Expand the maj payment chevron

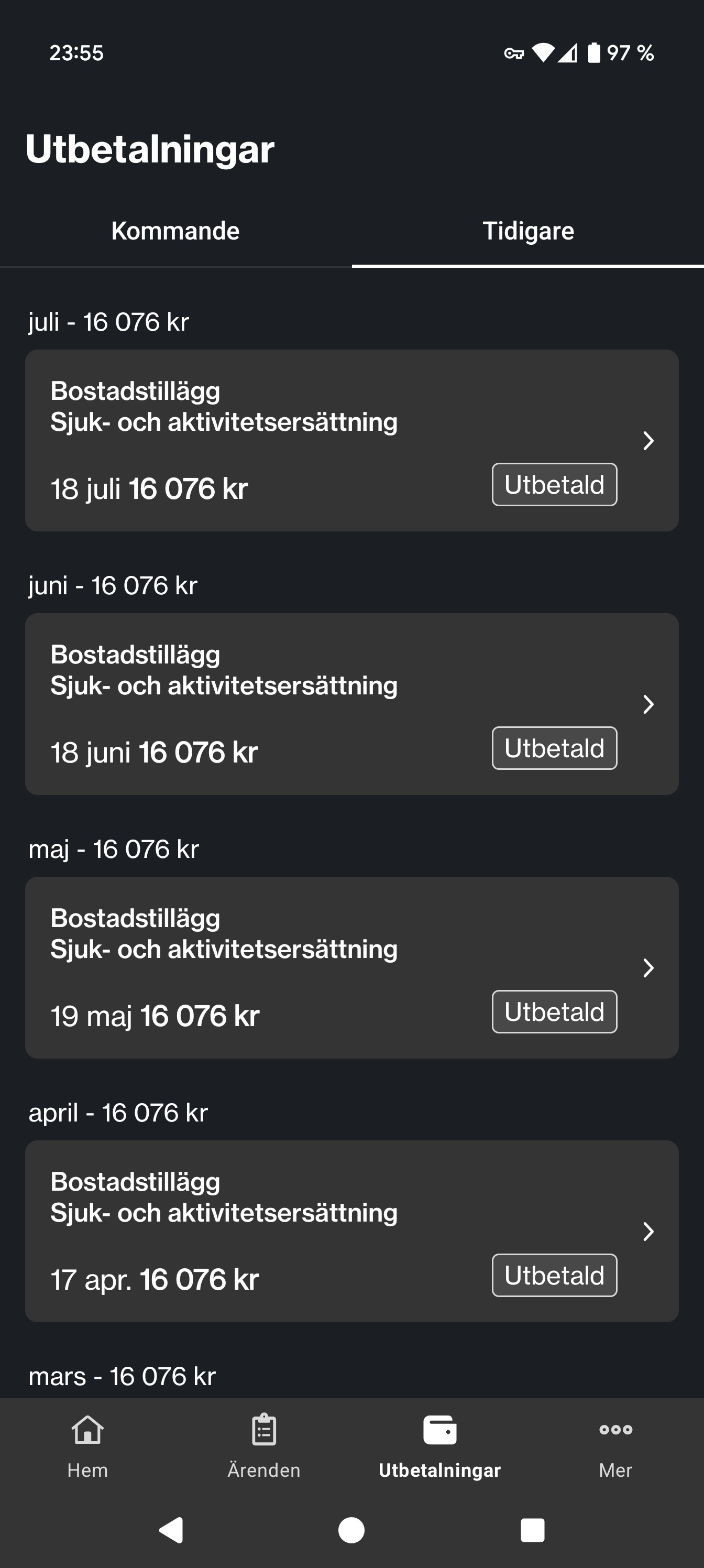pyautogui.click(x=648, y=968)
